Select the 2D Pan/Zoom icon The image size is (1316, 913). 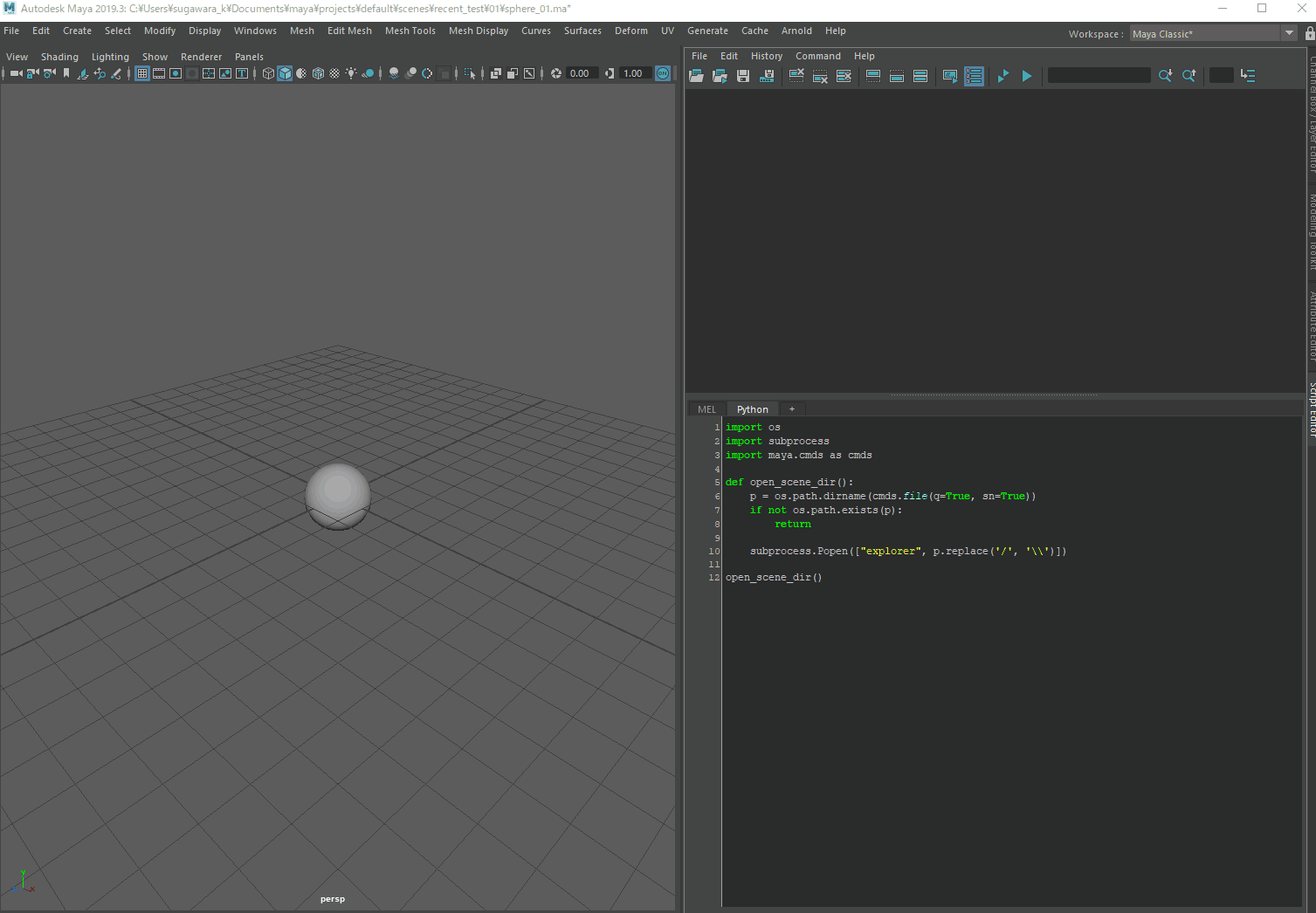pos(100,73)
